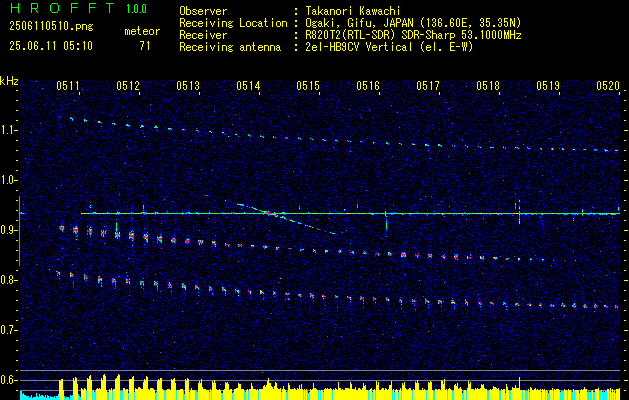This screenshot has width=629, height=400.
Task: Click the 0520 time marker
Action: tap(608, 85)
